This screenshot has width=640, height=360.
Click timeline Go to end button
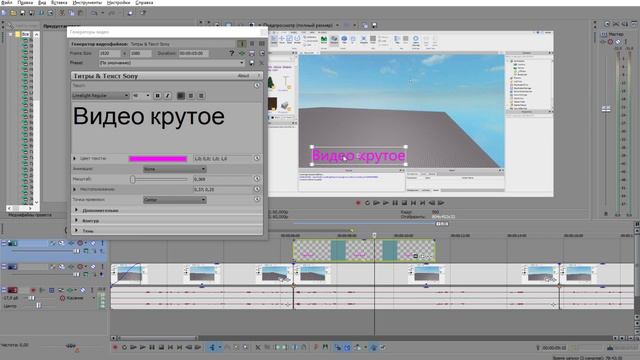[x=180, y=347]
